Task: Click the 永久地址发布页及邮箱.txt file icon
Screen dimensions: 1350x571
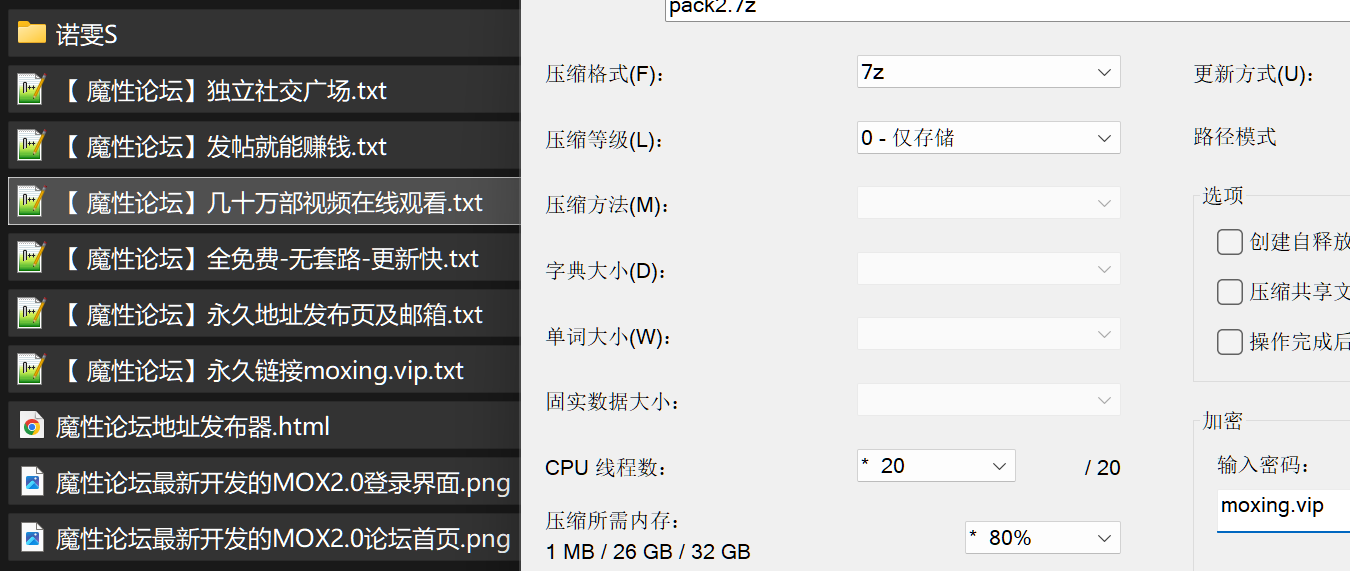Action: [x=32, y=314]
